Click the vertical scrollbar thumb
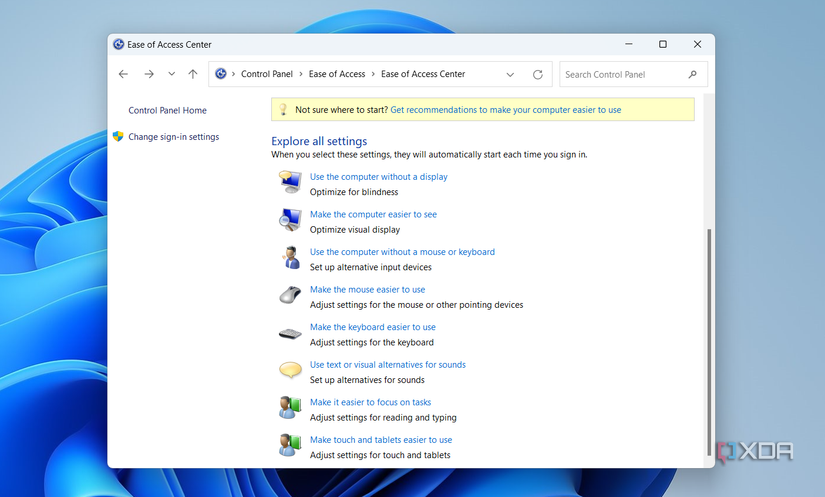825x497 pixels. 709,342
